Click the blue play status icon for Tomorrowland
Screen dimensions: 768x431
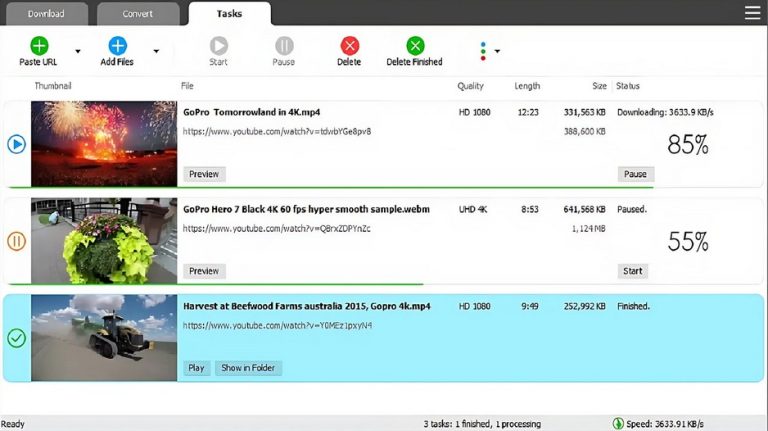click(x=17, y=144)
